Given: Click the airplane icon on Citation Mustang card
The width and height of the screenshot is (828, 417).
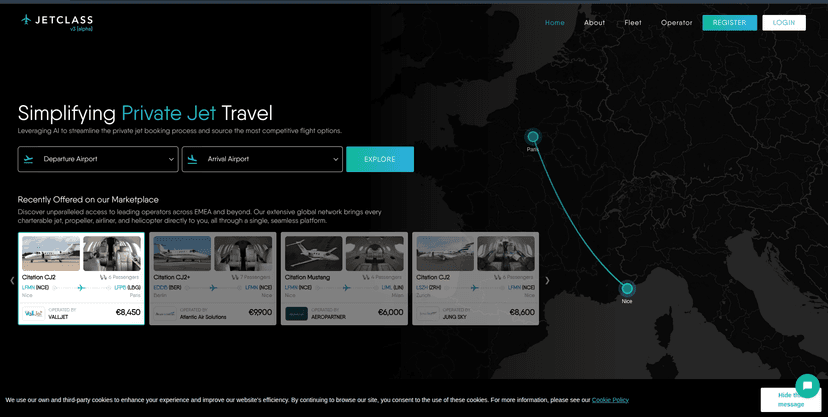Looking at the screenshot, I should (344, 288).
